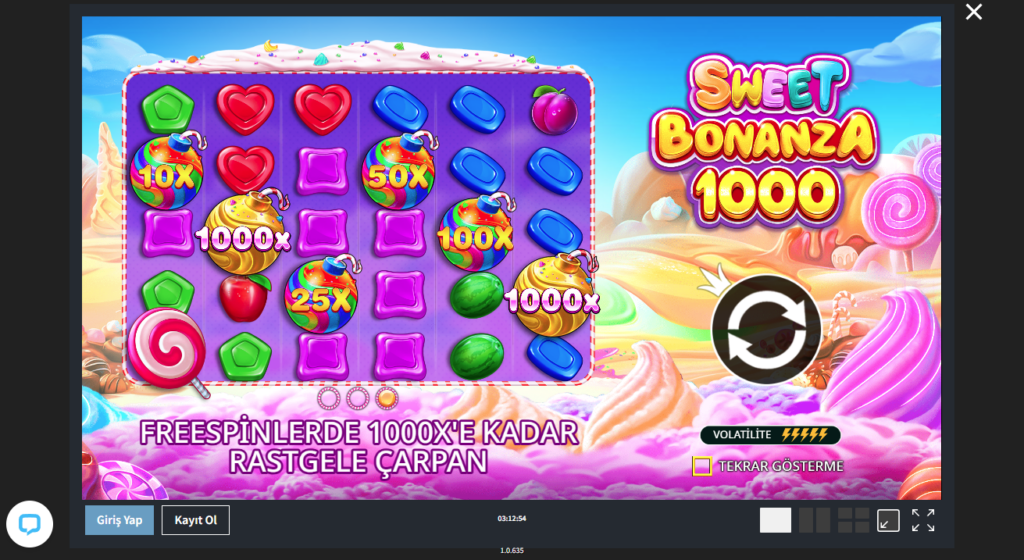Click the 50X rainbow bomb symbol
This screenshot has width=1024, height=560.
pyautogui.click(x=398, y=172)
